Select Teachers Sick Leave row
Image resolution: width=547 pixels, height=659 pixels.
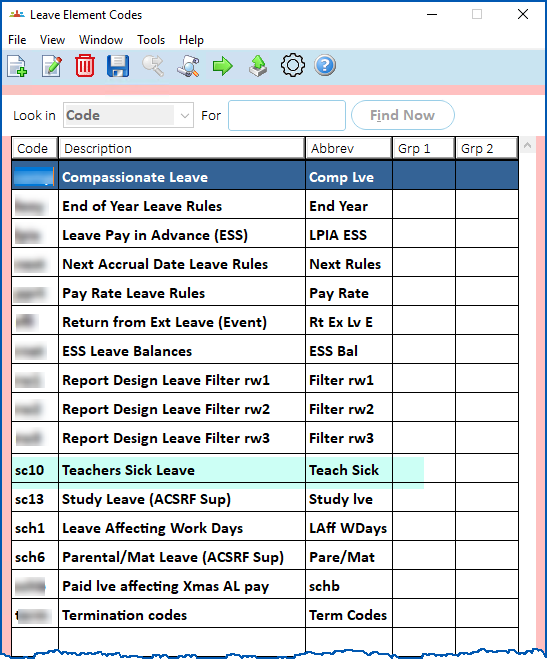coord(265,469)
